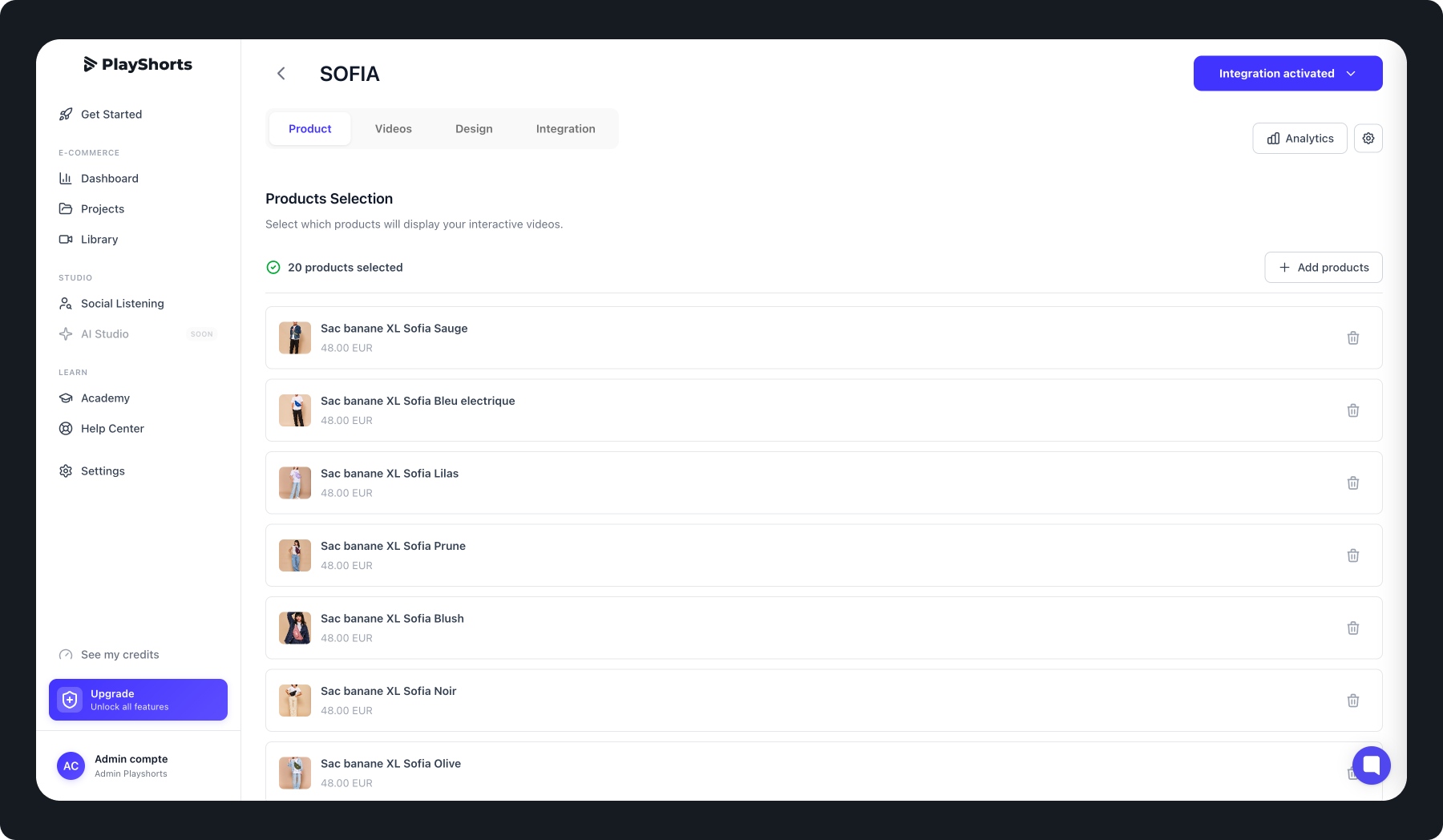The image size is (1443, 840).
Task: Open the Sofia Lilas product thumbnail
Action: point(295,483)
